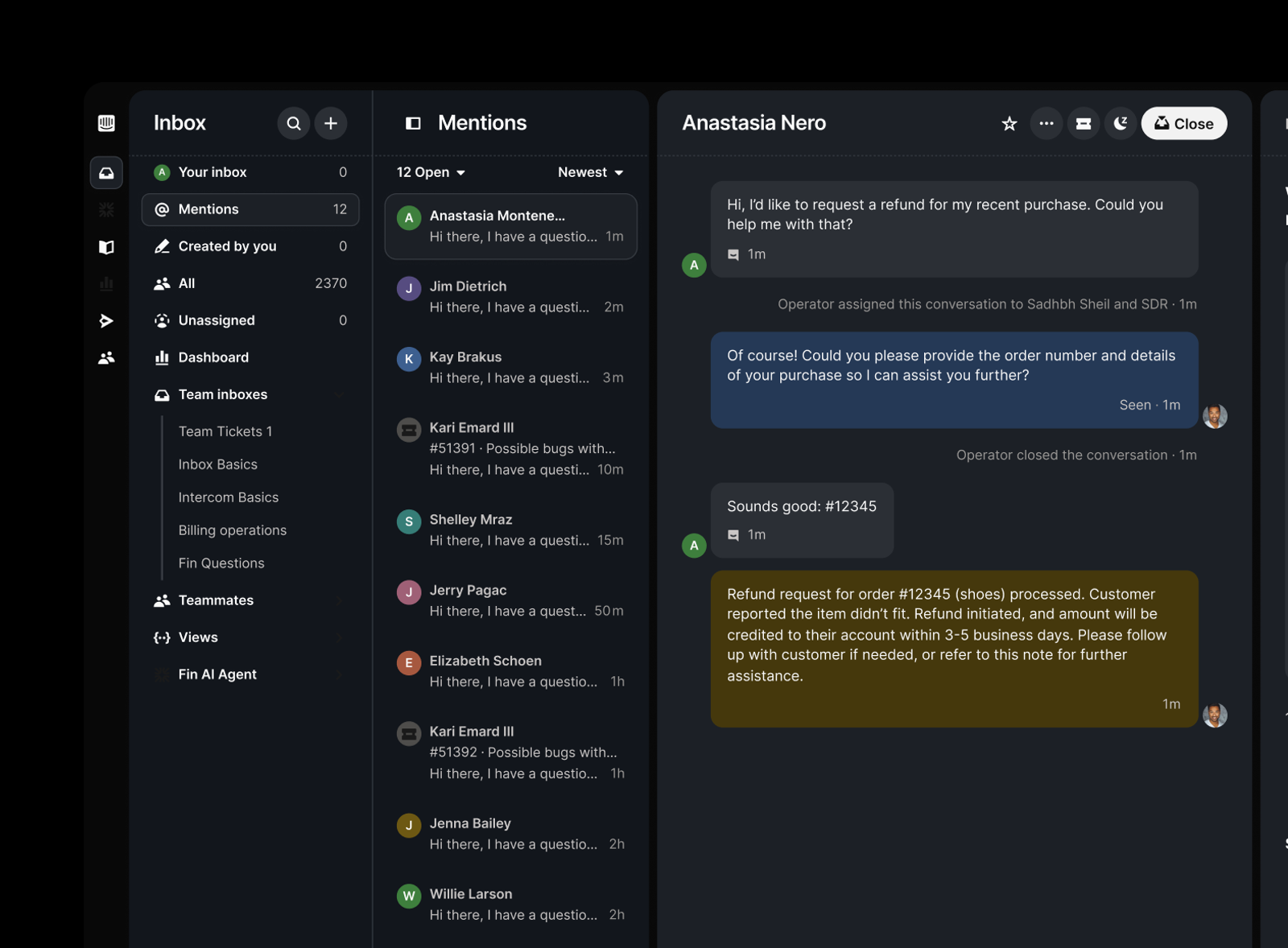
Task: Open the Billing operations team inbox
Action: (233, 530)
